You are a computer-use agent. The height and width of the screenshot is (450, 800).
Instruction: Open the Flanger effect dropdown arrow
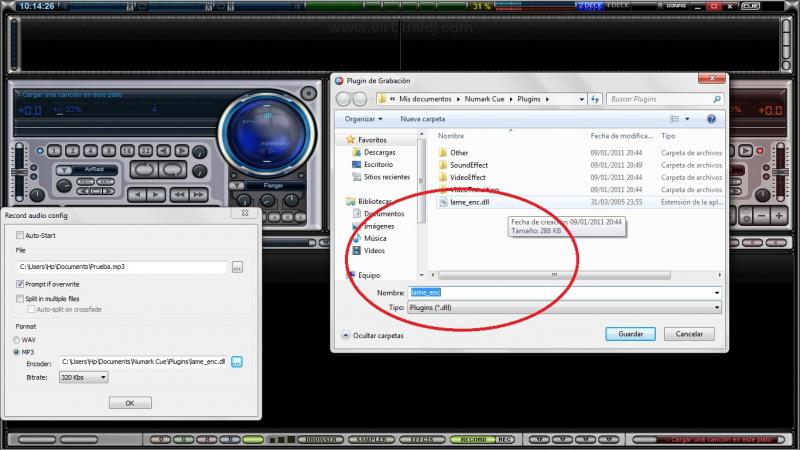coord(236,186)
